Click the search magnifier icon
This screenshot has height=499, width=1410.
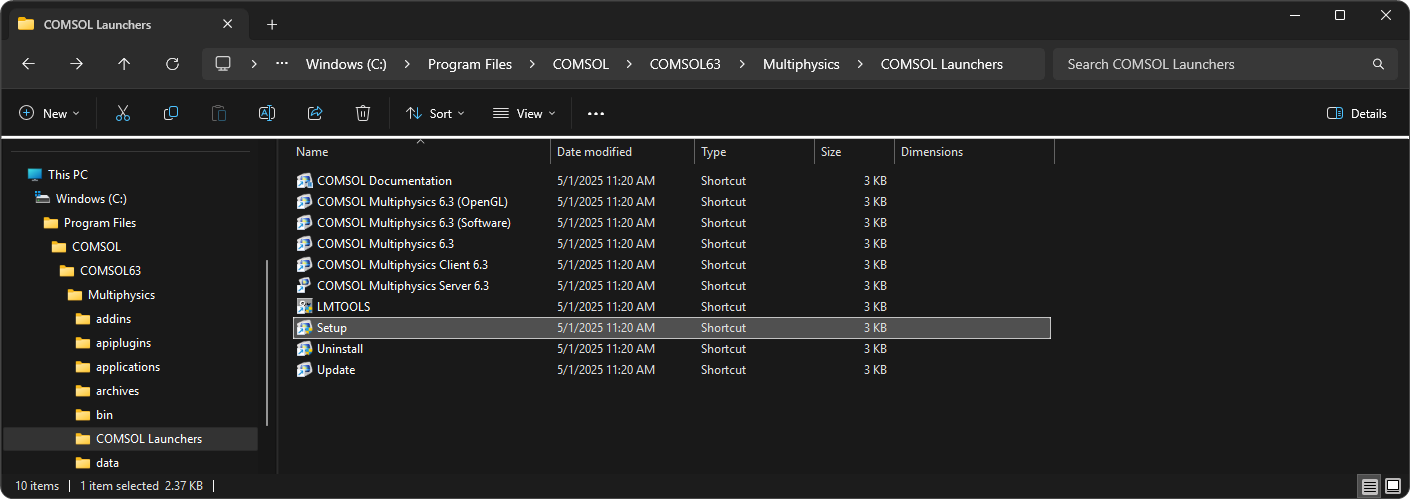click(x=1379, y=64)
